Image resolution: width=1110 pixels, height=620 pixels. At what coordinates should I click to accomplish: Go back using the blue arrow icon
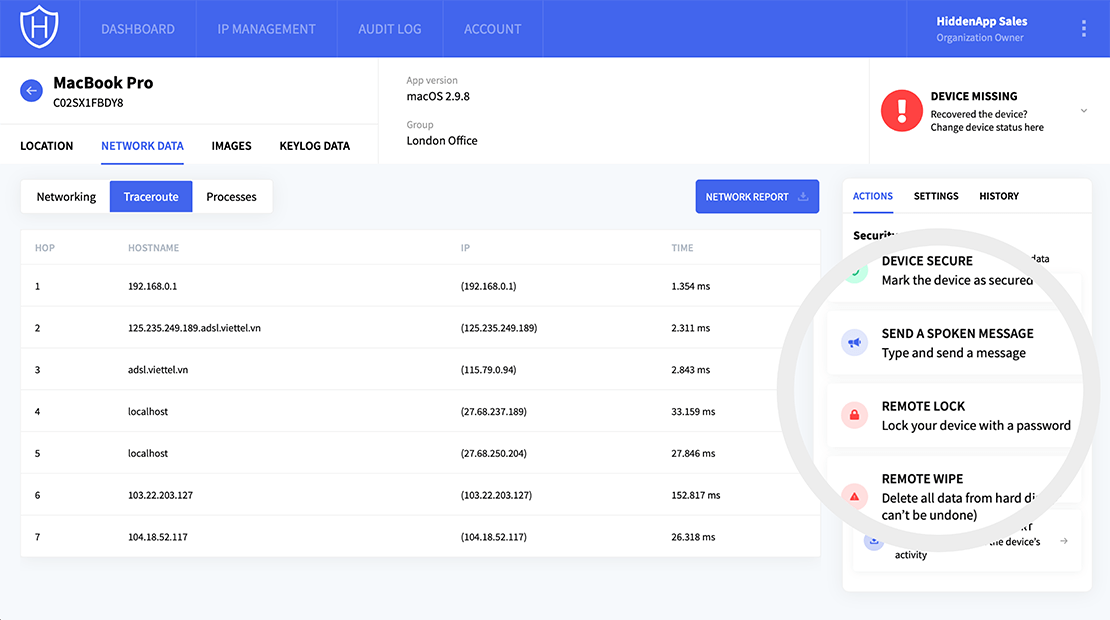[x=31, y=91]
